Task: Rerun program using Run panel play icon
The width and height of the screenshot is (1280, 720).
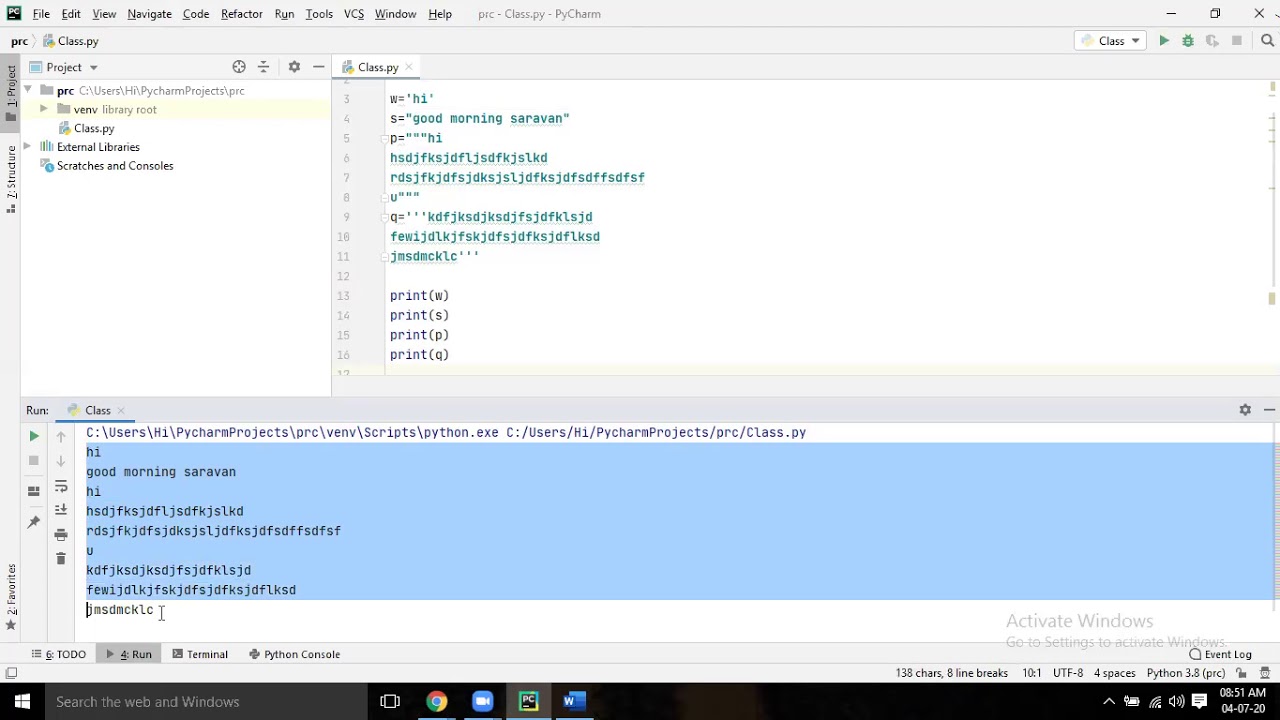Action: 34,436
